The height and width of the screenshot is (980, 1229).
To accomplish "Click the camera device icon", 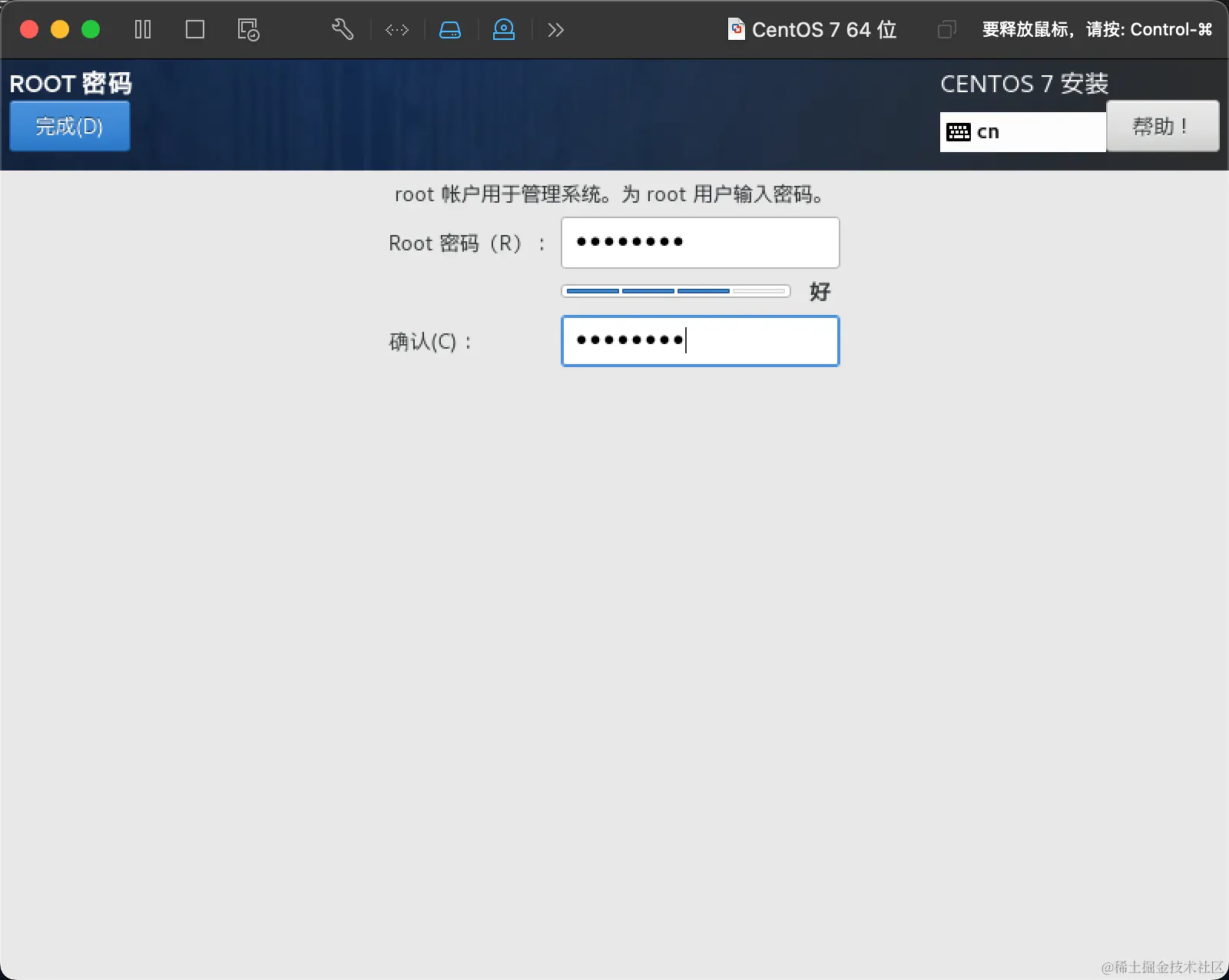I will click(x=504, y=30).
